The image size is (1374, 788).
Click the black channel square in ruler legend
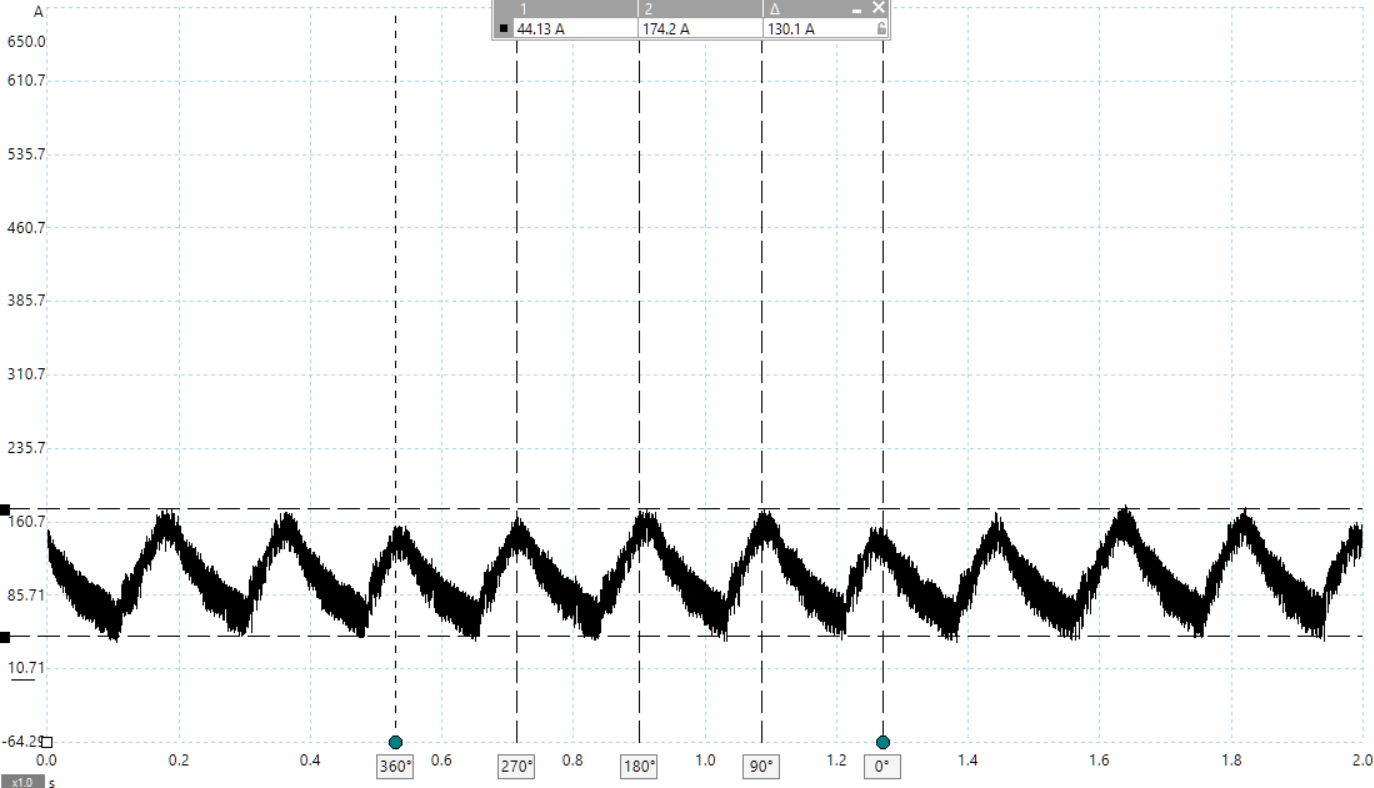[x=503, y=29]
